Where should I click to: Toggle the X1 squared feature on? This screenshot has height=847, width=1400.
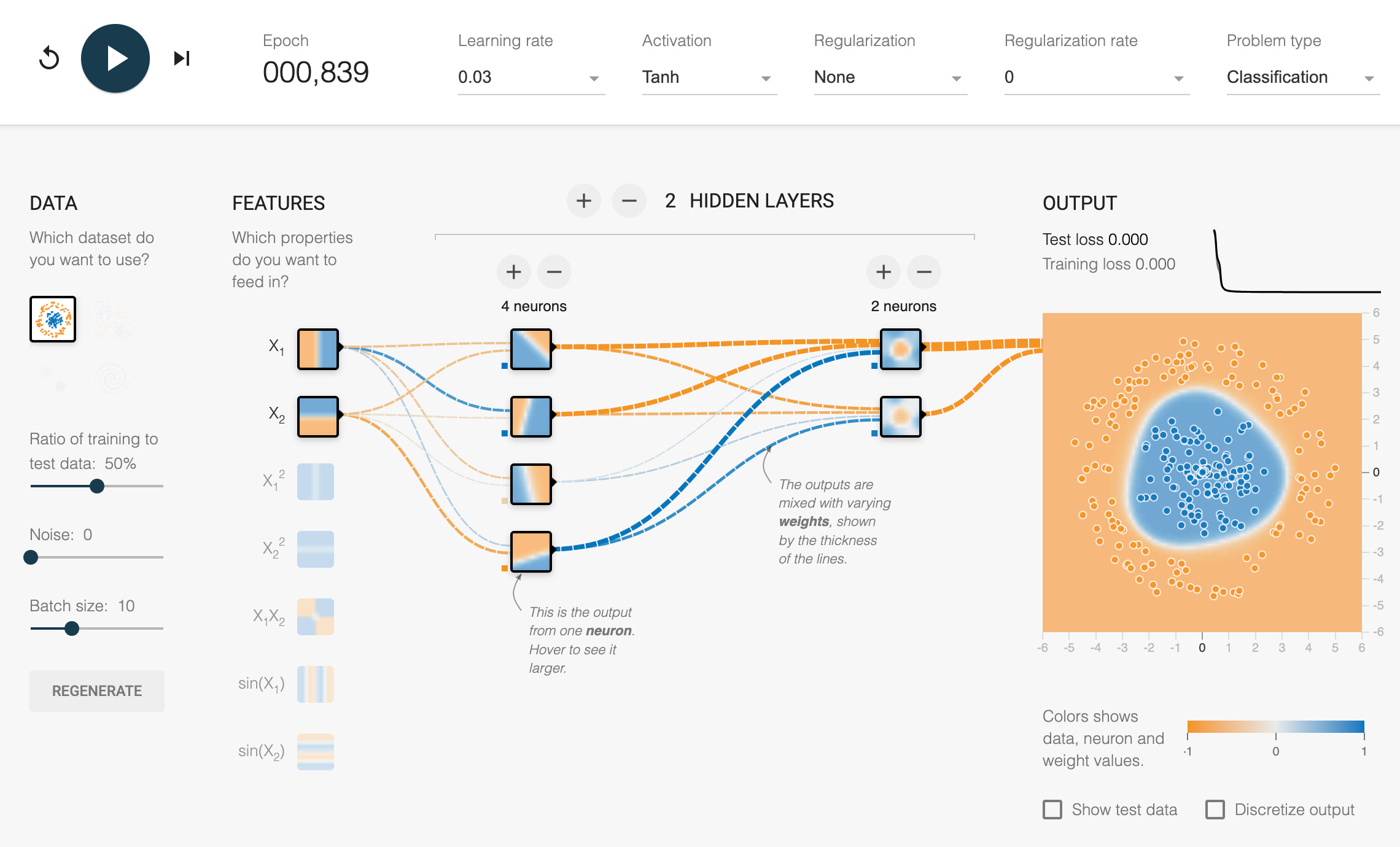click(x=315, y=482)
